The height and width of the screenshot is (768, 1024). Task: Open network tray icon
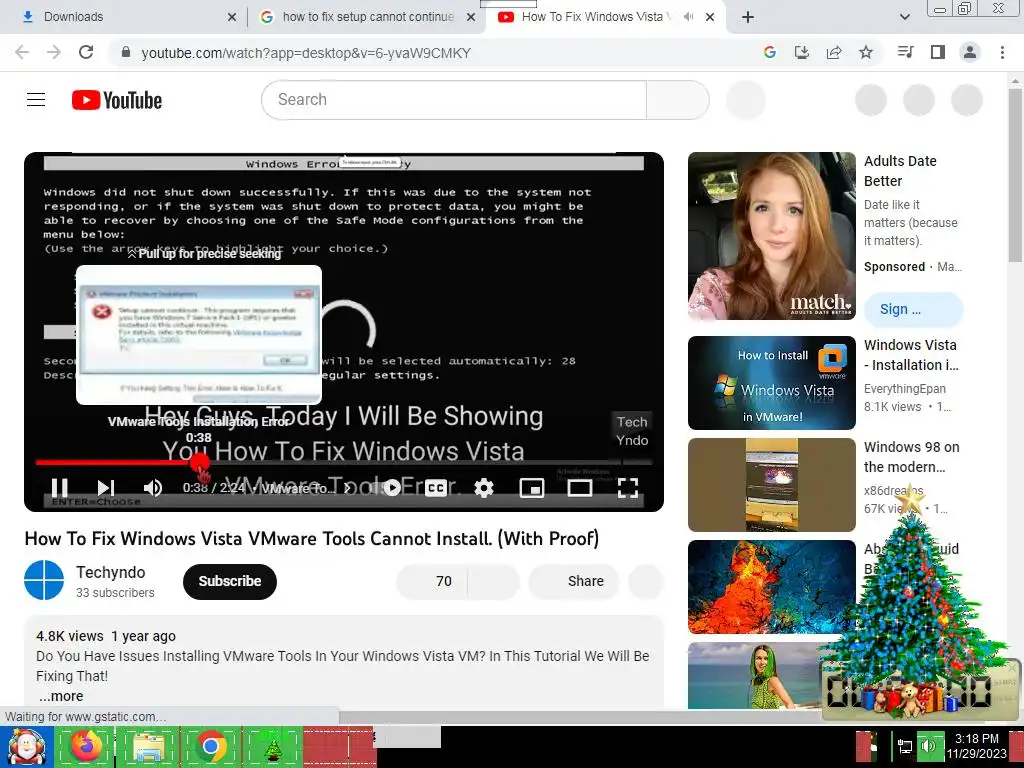click(904, 746)
